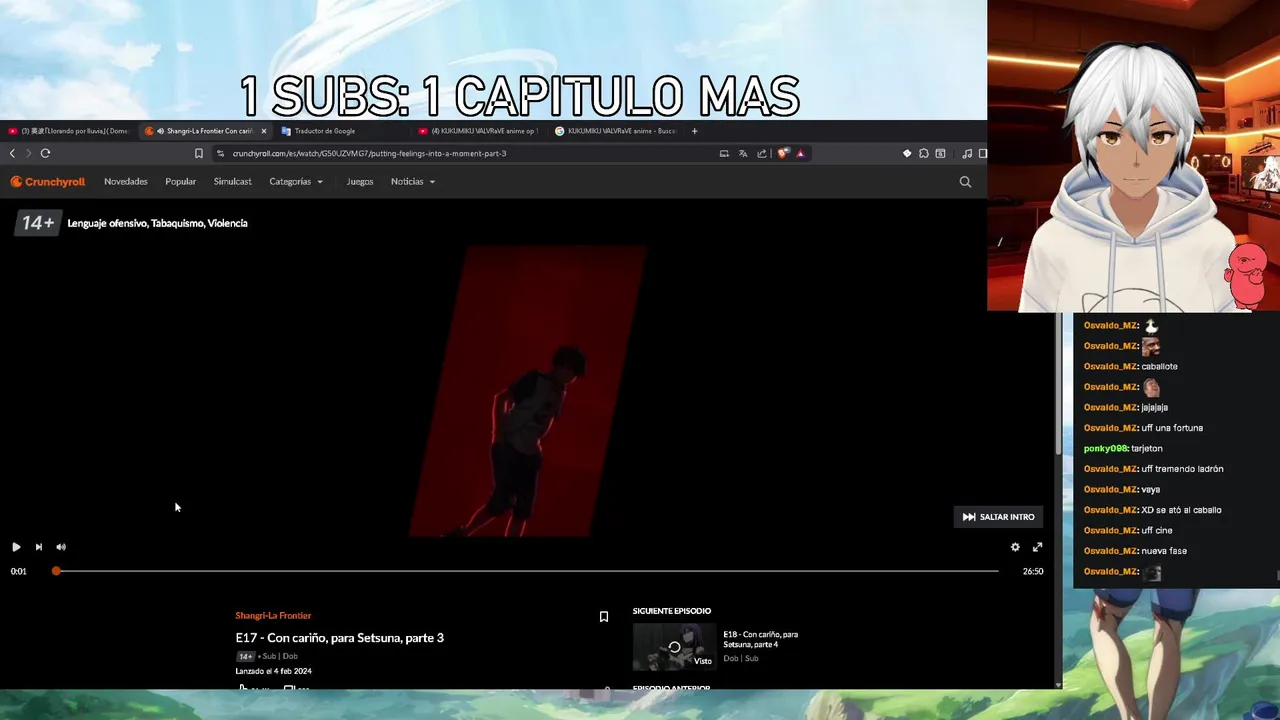1280x720 pixels.
Task: Click the SALTAR INTRO button
Action: pos(998,517)
